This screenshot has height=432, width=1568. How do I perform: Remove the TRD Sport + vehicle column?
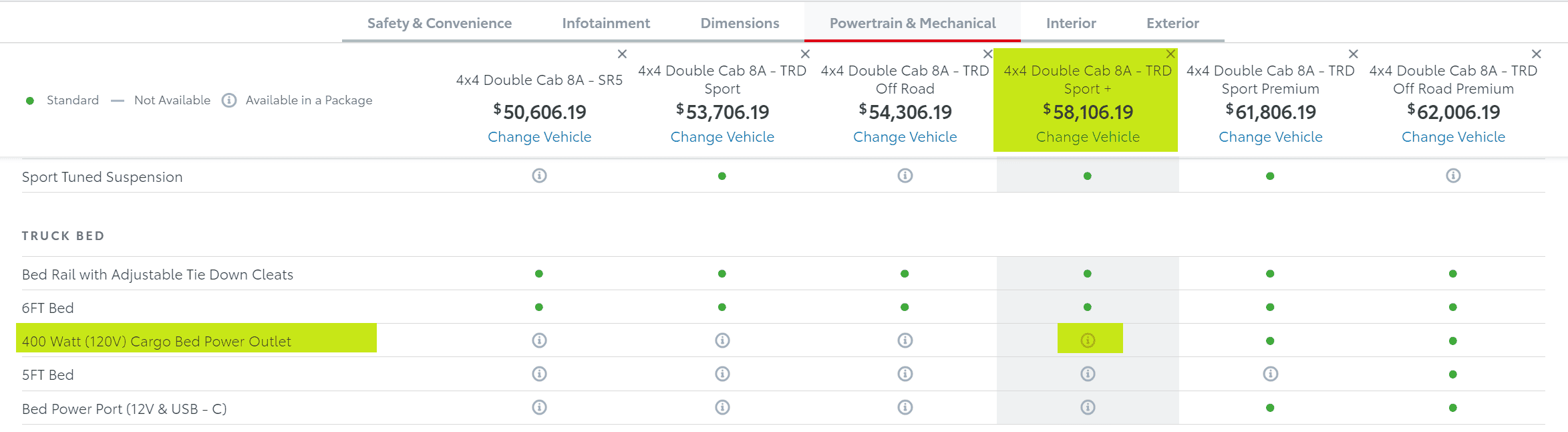pos(1170,54)
